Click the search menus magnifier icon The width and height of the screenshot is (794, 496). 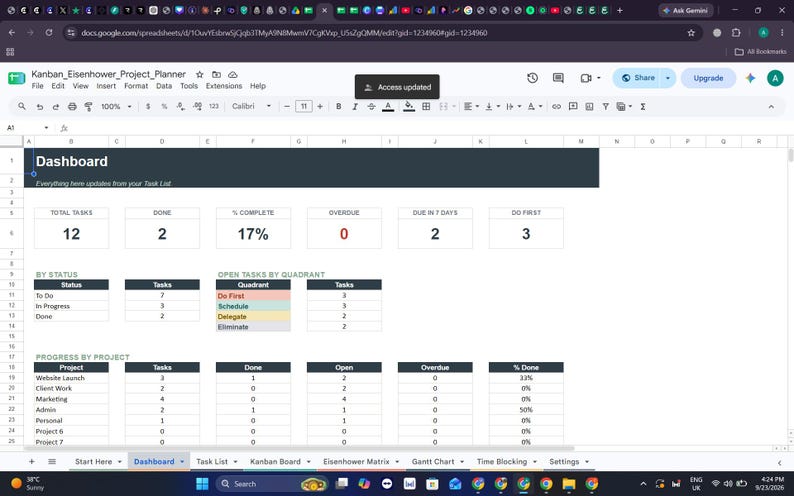tap(22, 106)
